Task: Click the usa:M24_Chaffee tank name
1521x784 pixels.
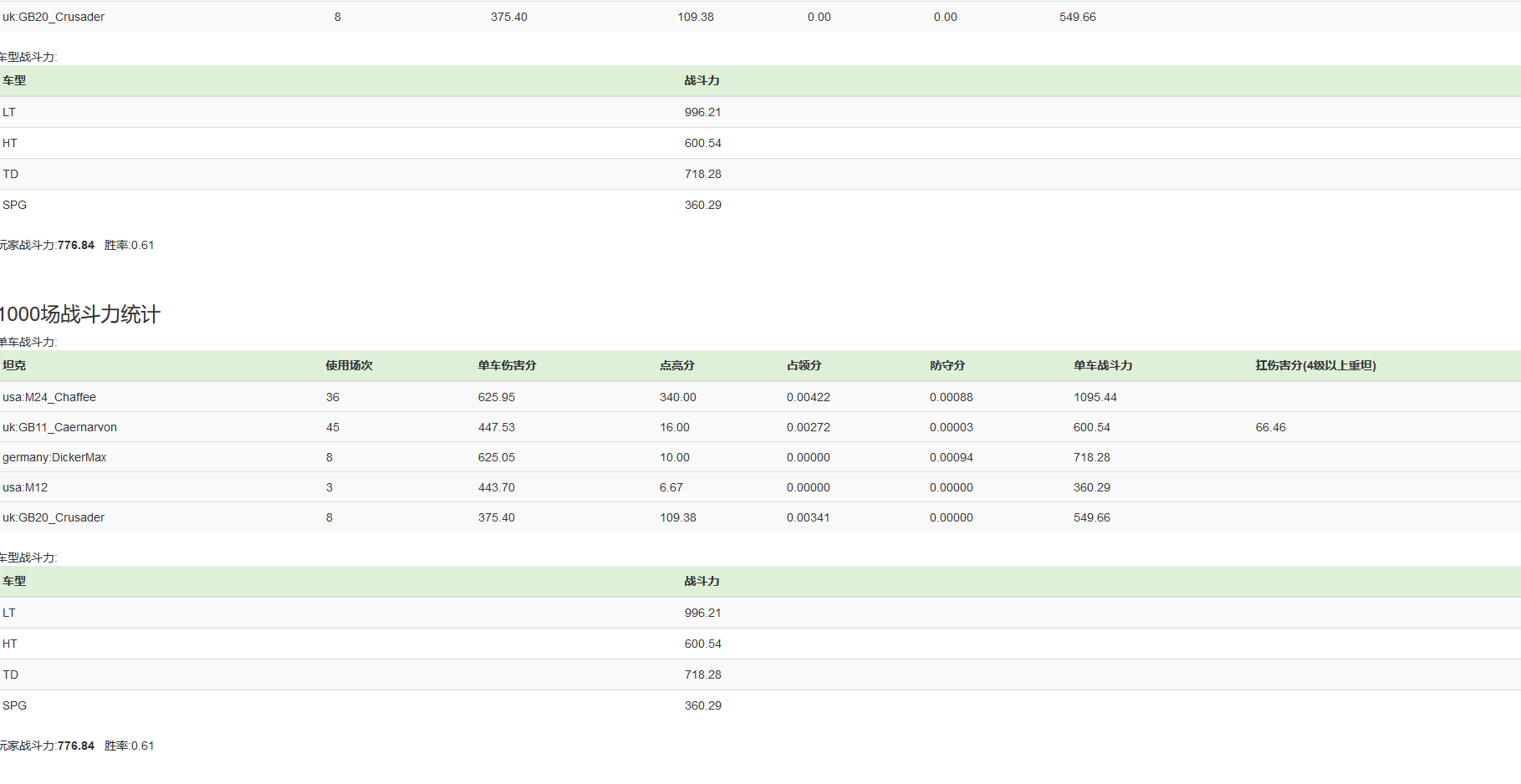Action: (x=49, y=397)
